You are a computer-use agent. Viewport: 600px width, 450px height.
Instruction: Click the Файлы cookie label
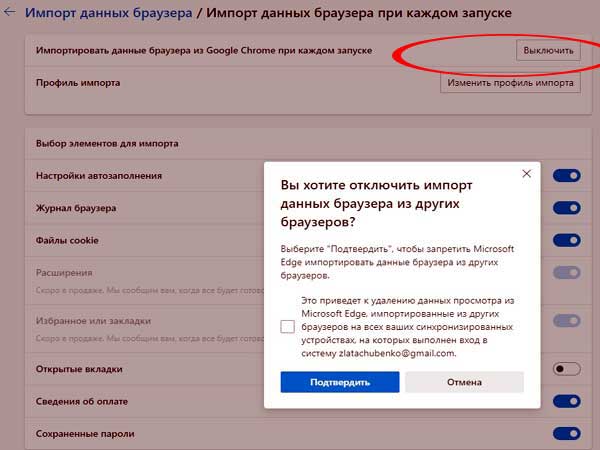67,240
